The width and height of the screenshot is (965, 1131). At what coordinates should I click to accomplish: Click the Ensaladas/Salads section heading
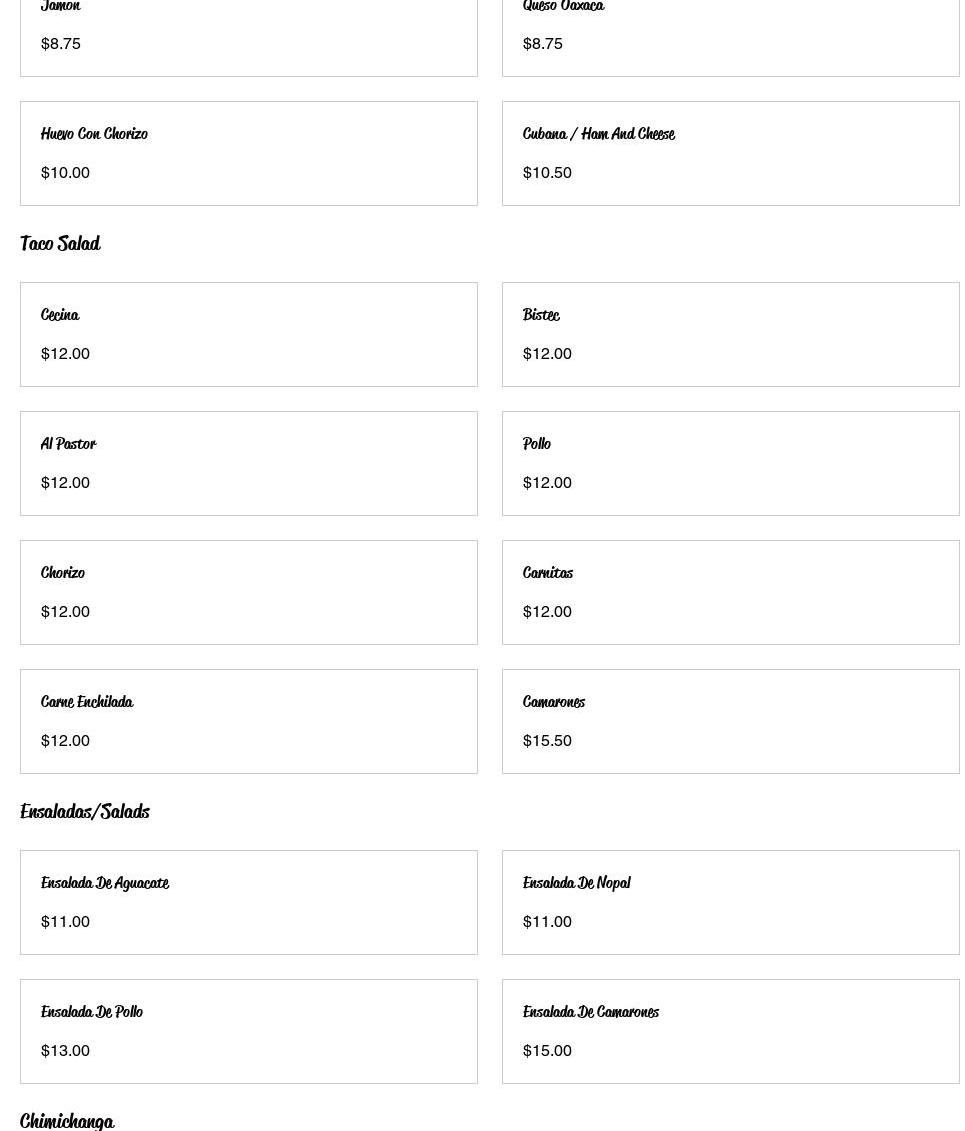coord(85,812)
